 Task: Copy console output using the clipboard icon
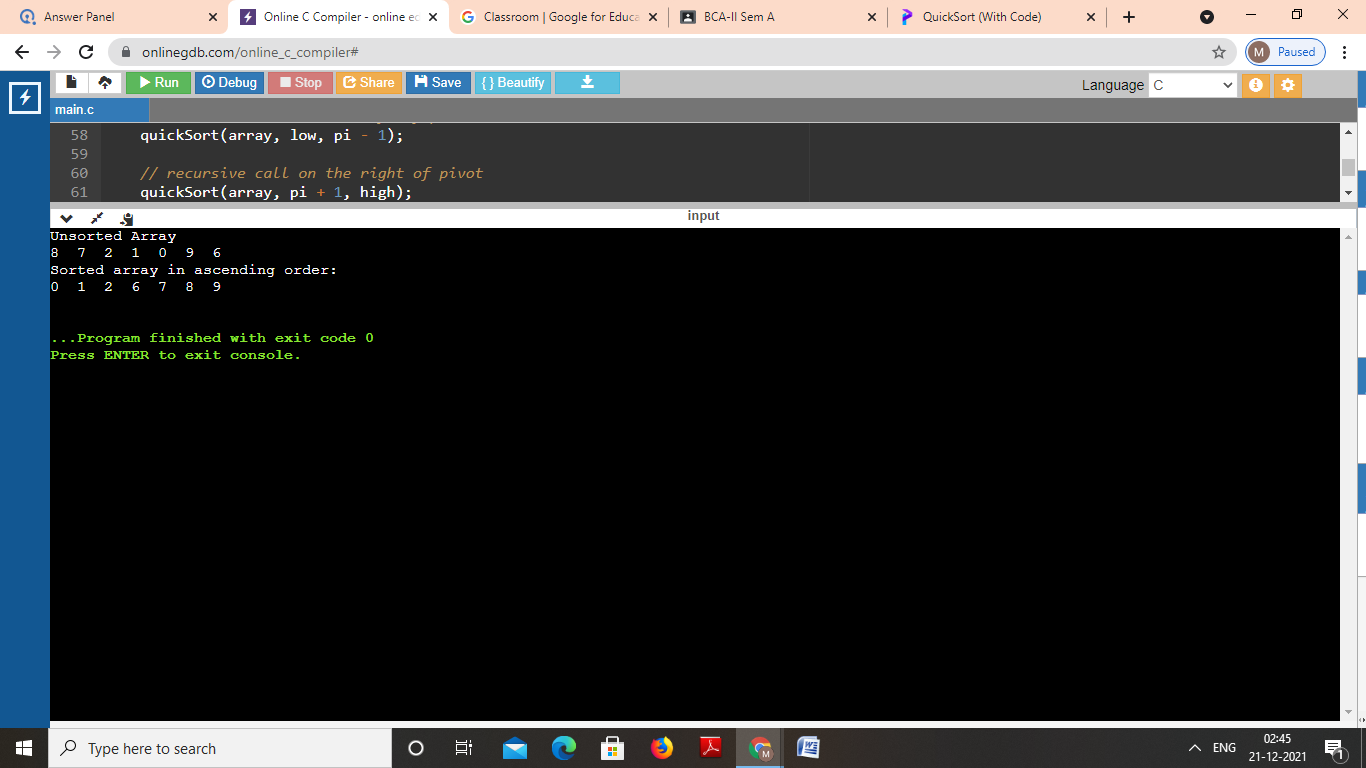(126, 218)
